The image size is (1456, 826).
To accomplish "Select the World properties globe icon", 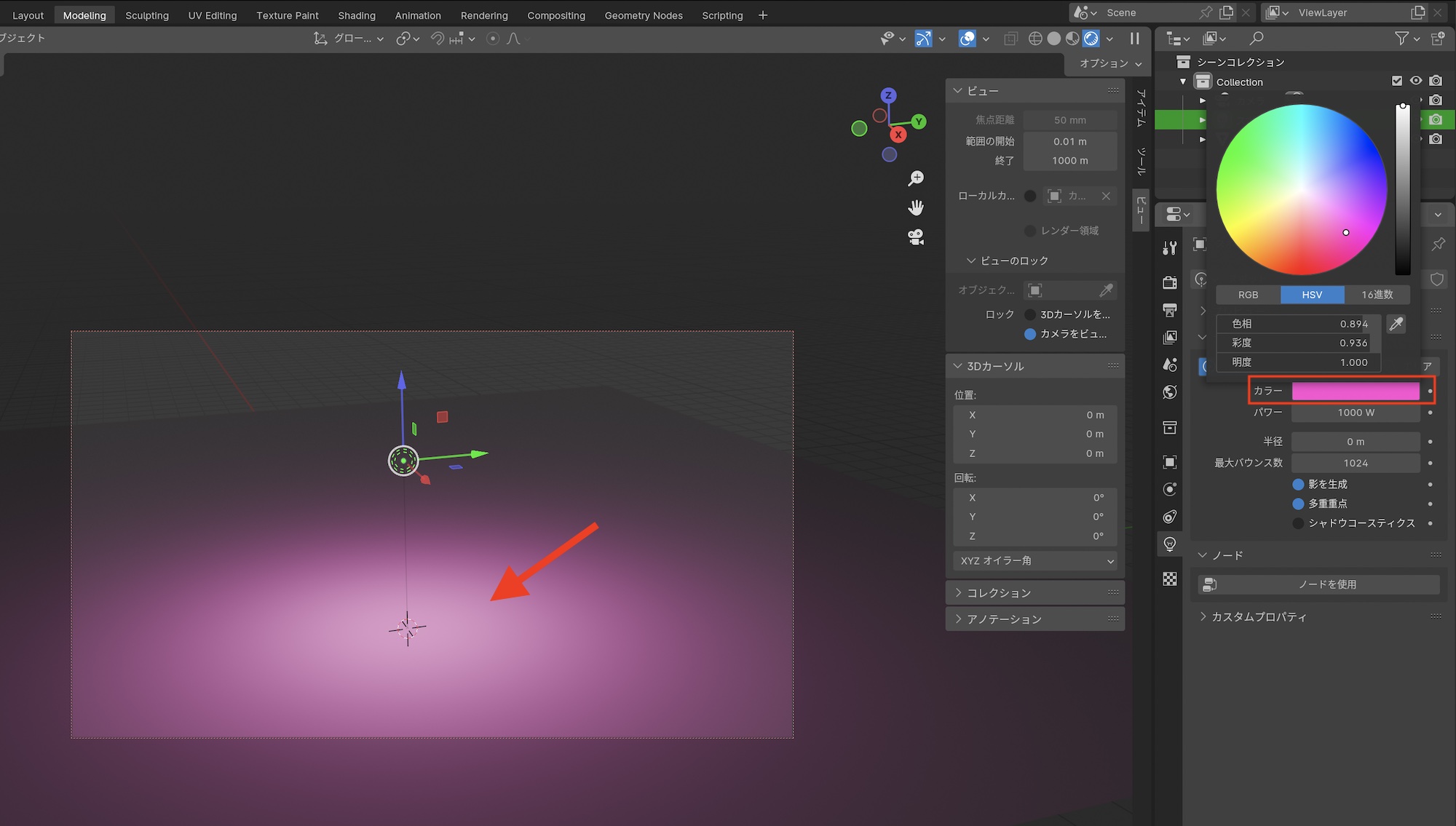I will [1169, 392].
